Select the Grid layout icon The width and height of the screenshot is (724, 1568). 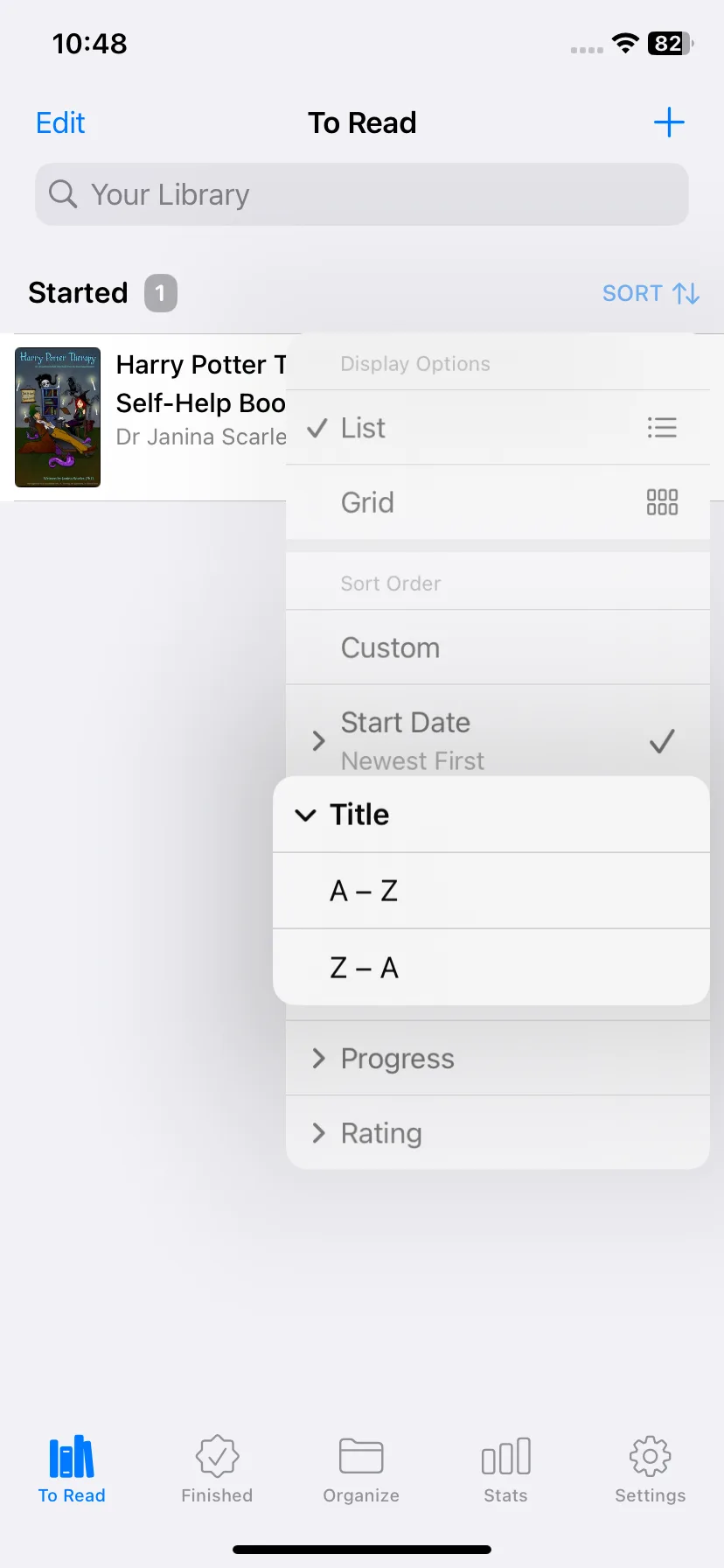tap(662, 502)
